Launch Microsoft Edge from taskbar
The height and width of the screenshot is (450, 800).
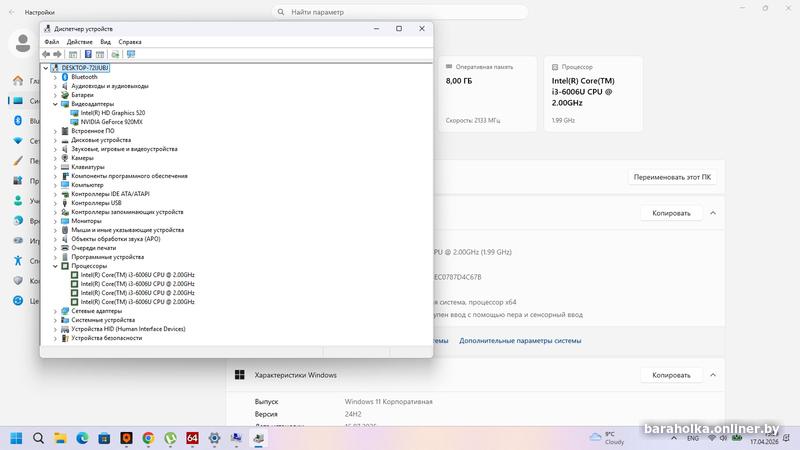point(82,438)
